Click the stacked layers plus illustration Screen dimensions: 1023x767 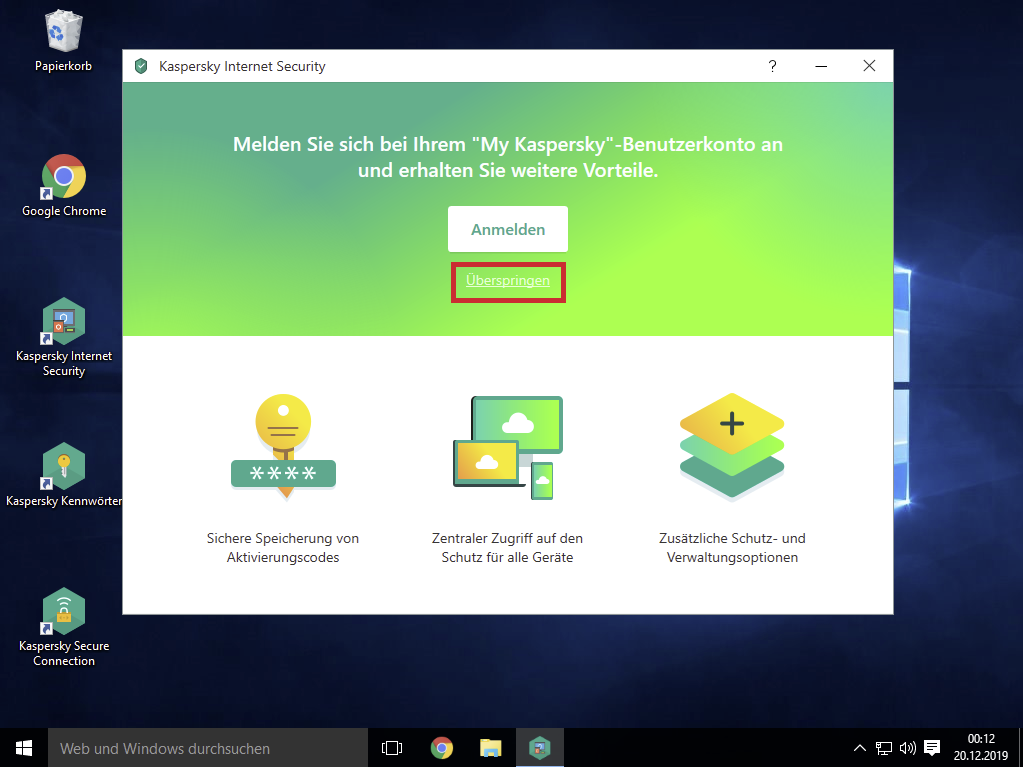tap(732, 447)
